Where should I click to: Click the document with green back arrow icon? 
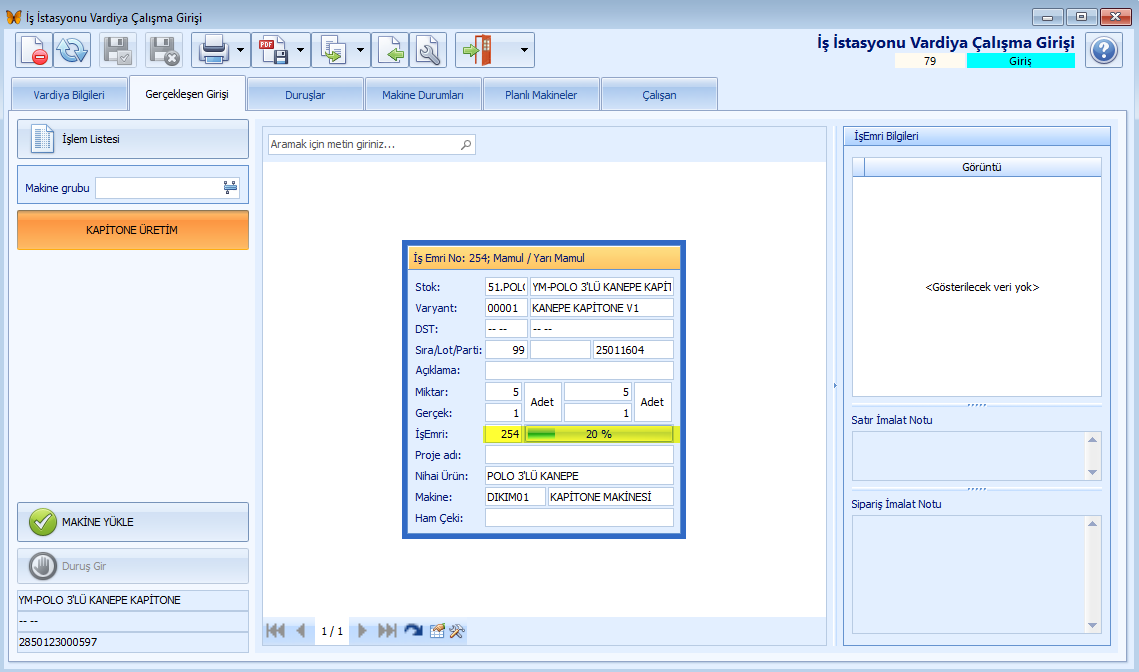391,51
